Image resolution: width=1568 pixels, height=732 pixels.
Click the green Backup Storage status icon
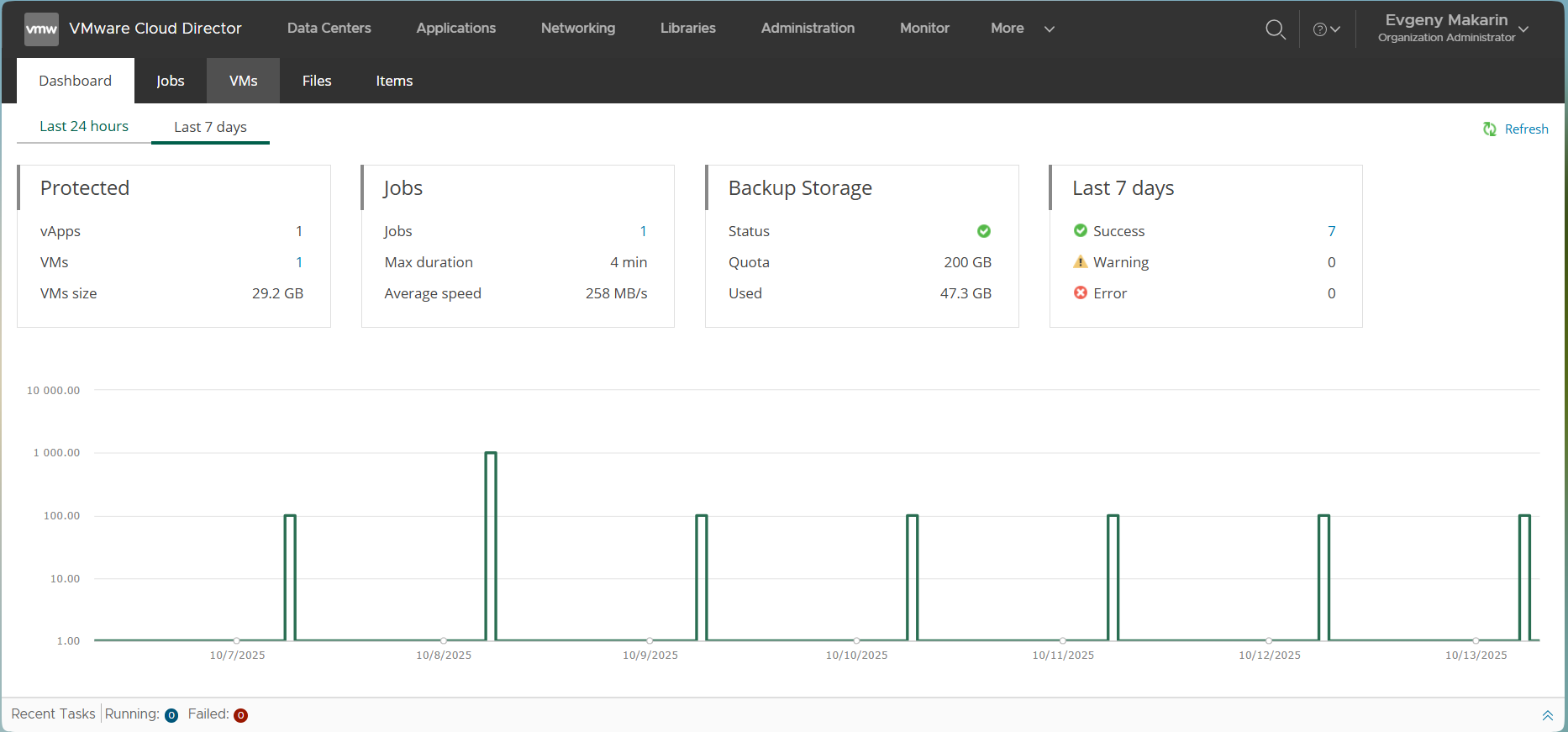pos(983,231)
